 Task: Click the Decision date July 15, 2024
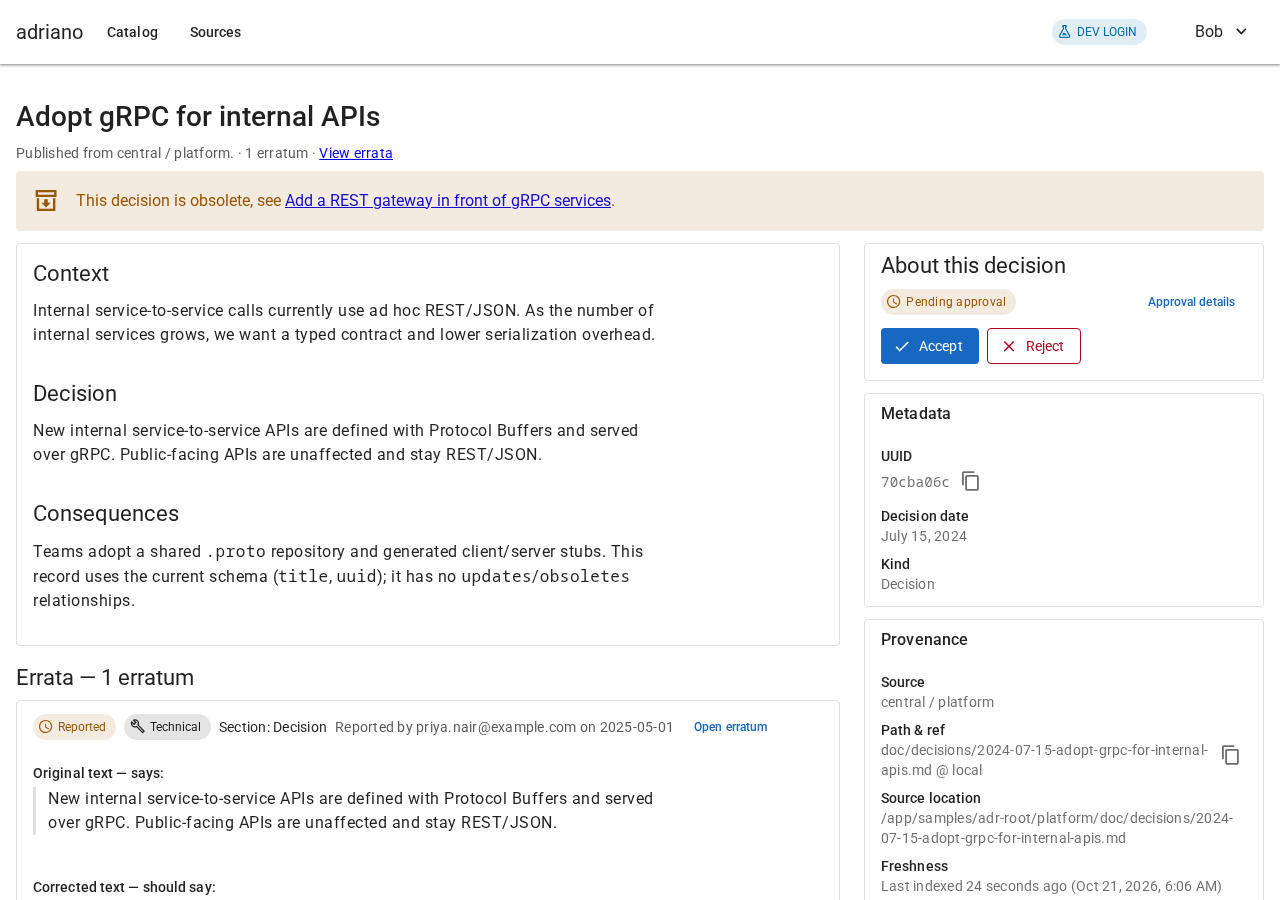coord(924,536)
